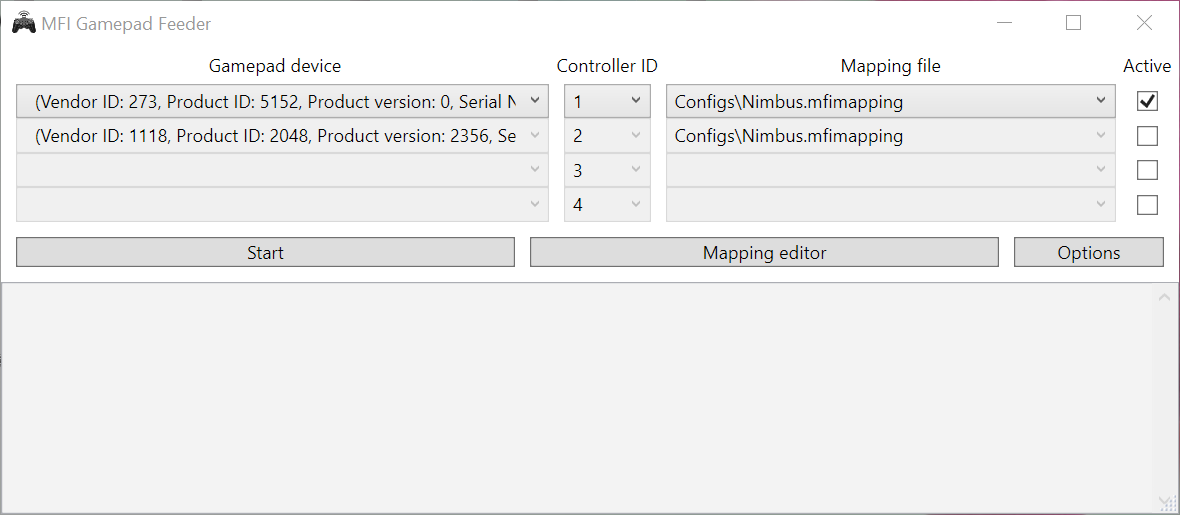The height and width of the screenshot is (515, 1180).
Task: Click the window resize grip corner
Action: tap(1166, 503)
